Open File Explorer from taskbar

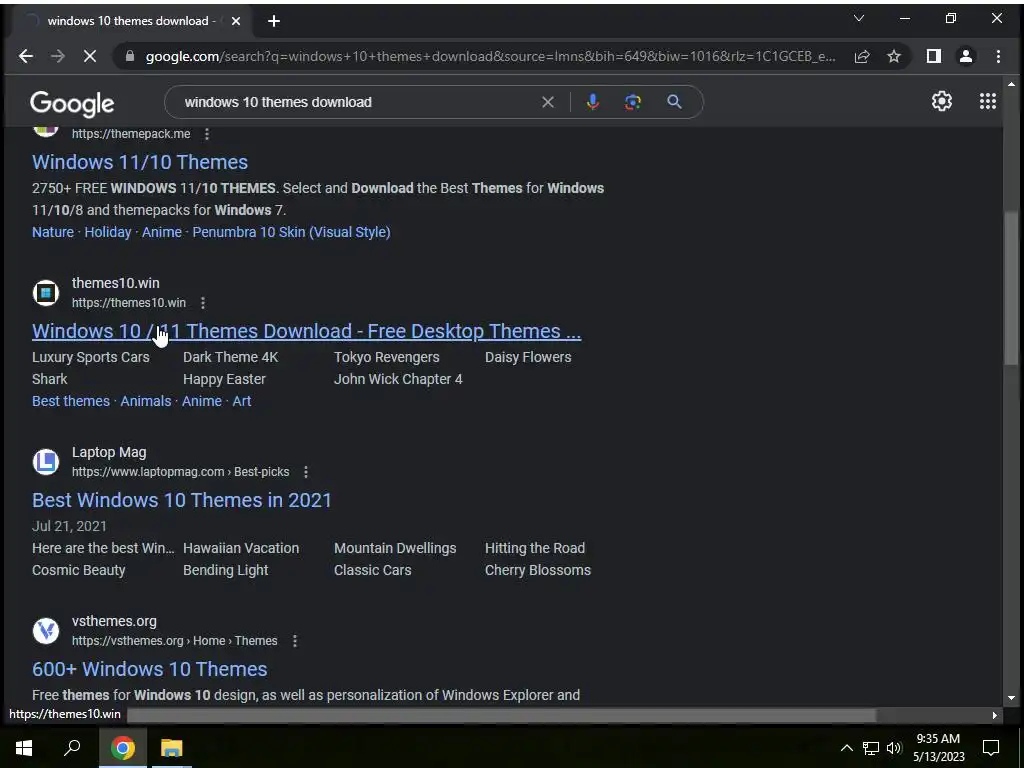(x=172, y=748)
